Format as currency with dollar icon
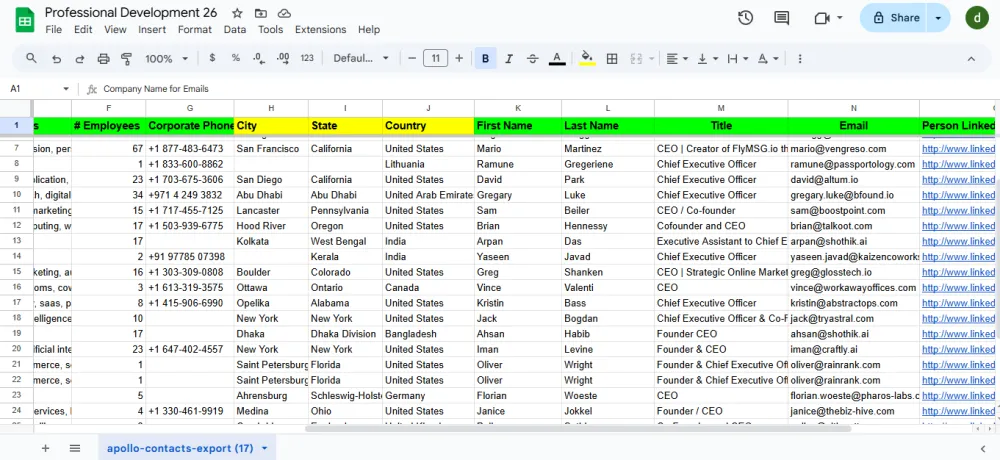1000x460 pixels. tap(212, 58)
